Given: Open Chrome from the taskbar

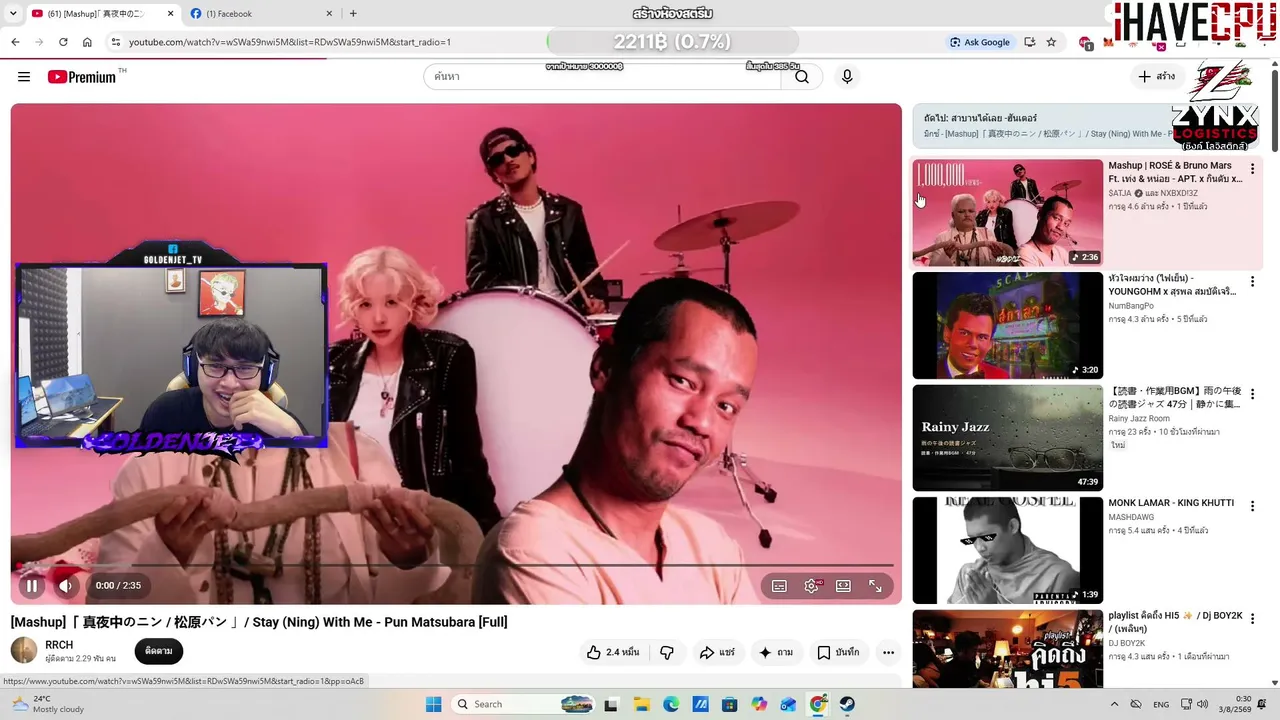Looking at the screenshot, I should pyautogui.click(x=818, y=704).
